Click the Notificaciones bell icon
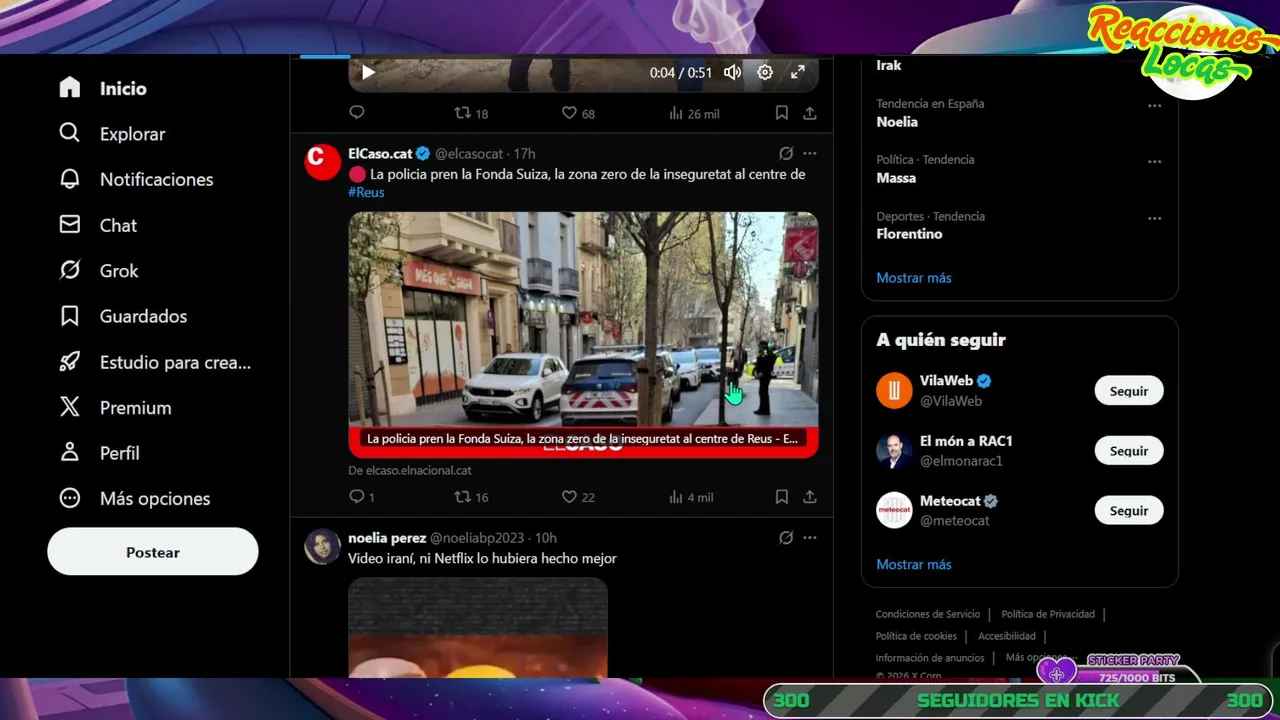 point(69,179)
